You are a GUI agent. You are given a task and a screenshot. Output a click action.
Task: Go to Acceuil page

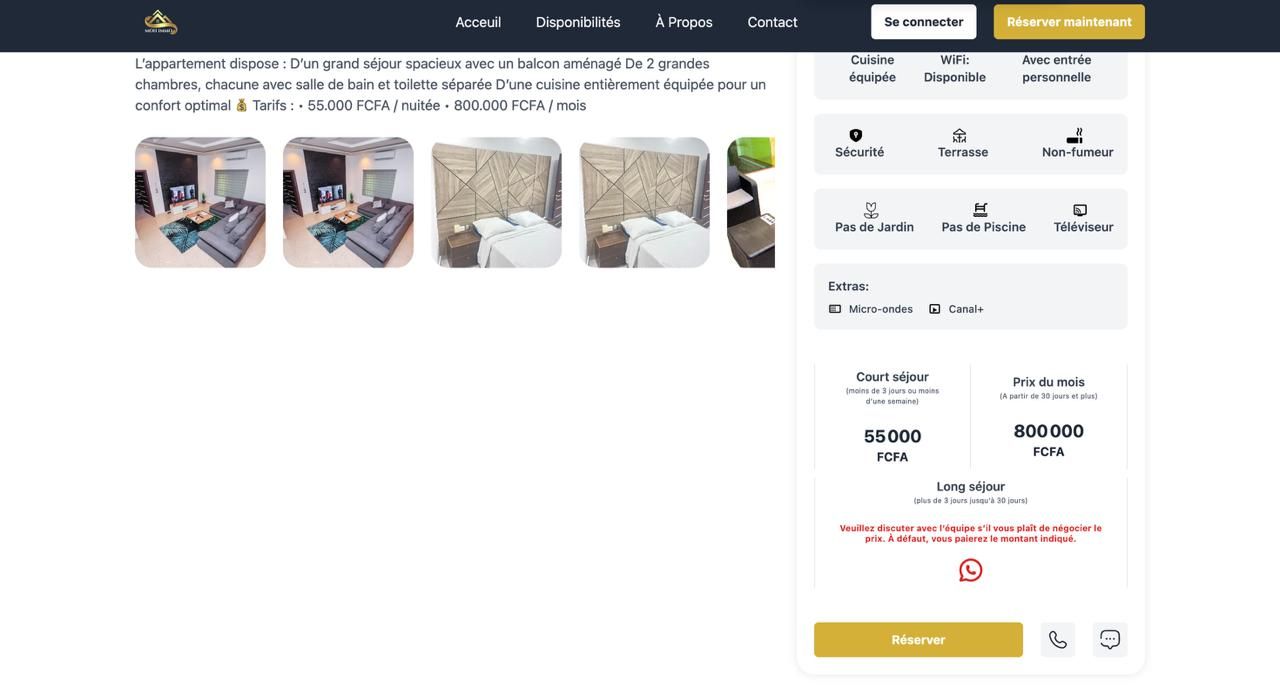click(478, 22)
